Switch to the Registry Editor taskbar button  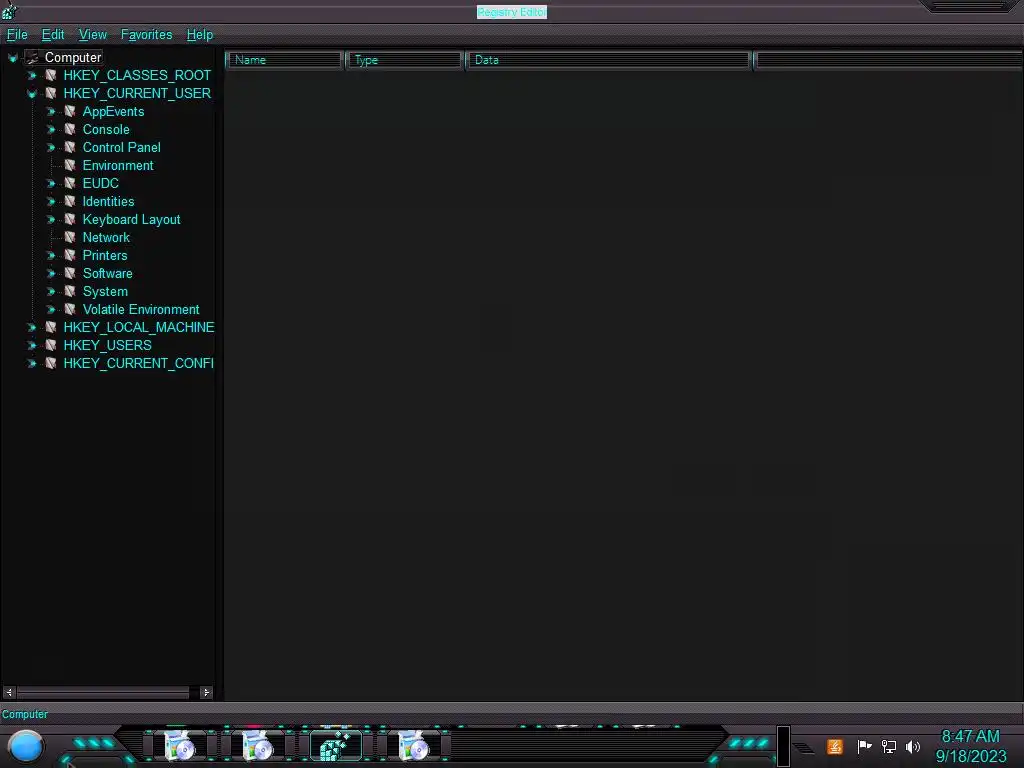(x=336, y=745)
